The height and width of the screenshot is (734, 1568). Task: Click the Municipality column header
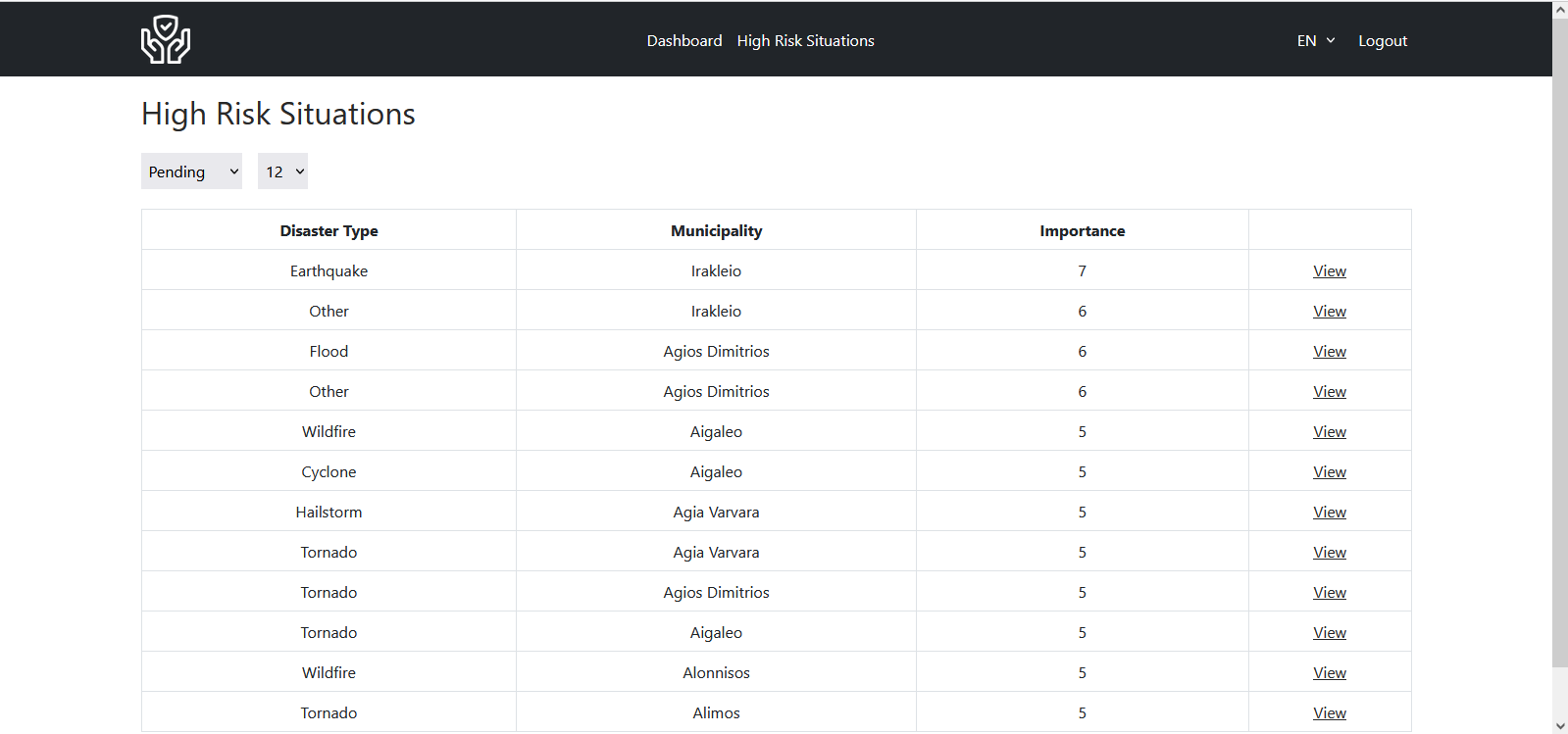716,231
